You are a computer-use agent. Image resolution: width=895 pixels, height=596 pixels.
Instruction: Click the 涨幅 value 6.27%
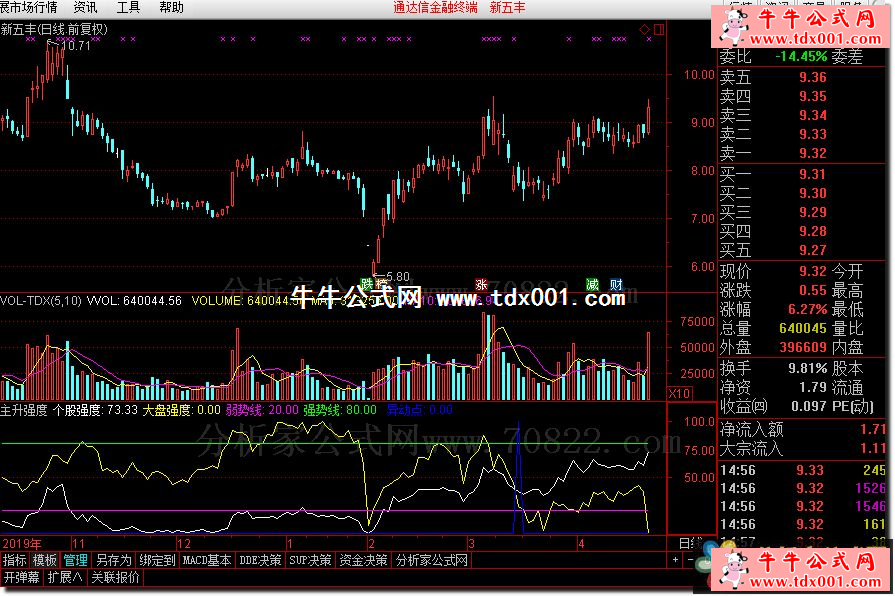pyautogui.click(x=808, y=309)
